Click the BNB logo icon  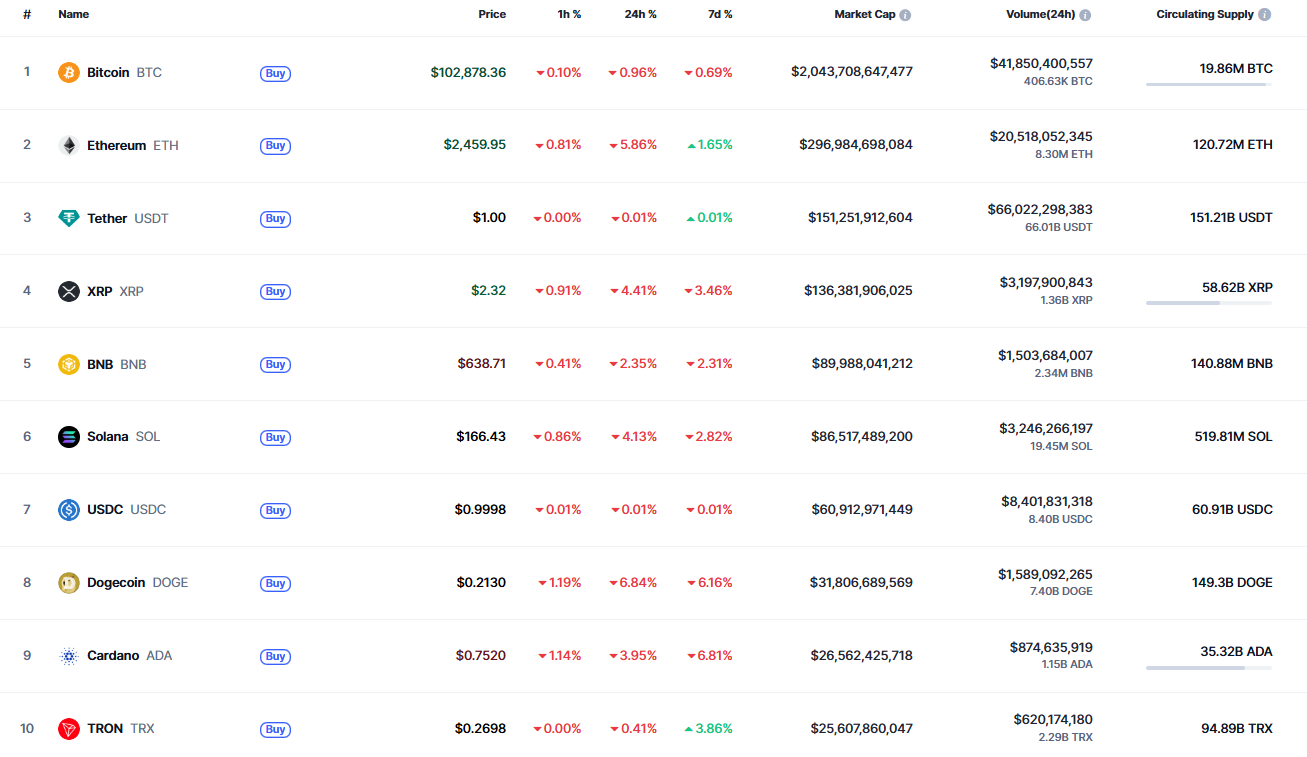pos(68,365)
